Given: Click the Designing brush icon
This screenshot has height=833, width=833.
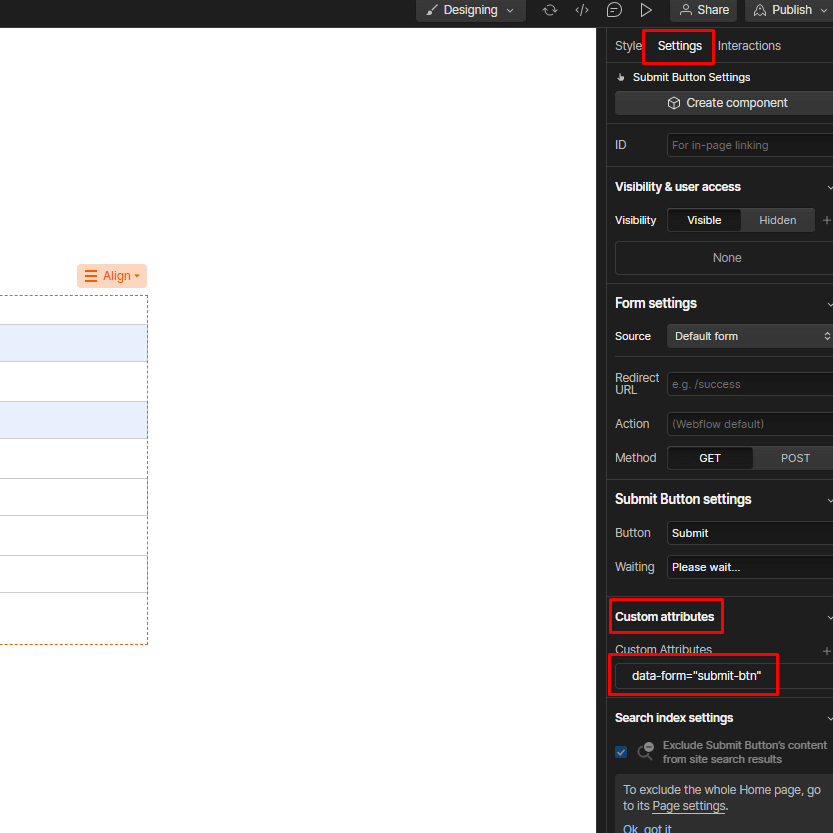Looking at the screenshot, I should (x=431, y=10).
